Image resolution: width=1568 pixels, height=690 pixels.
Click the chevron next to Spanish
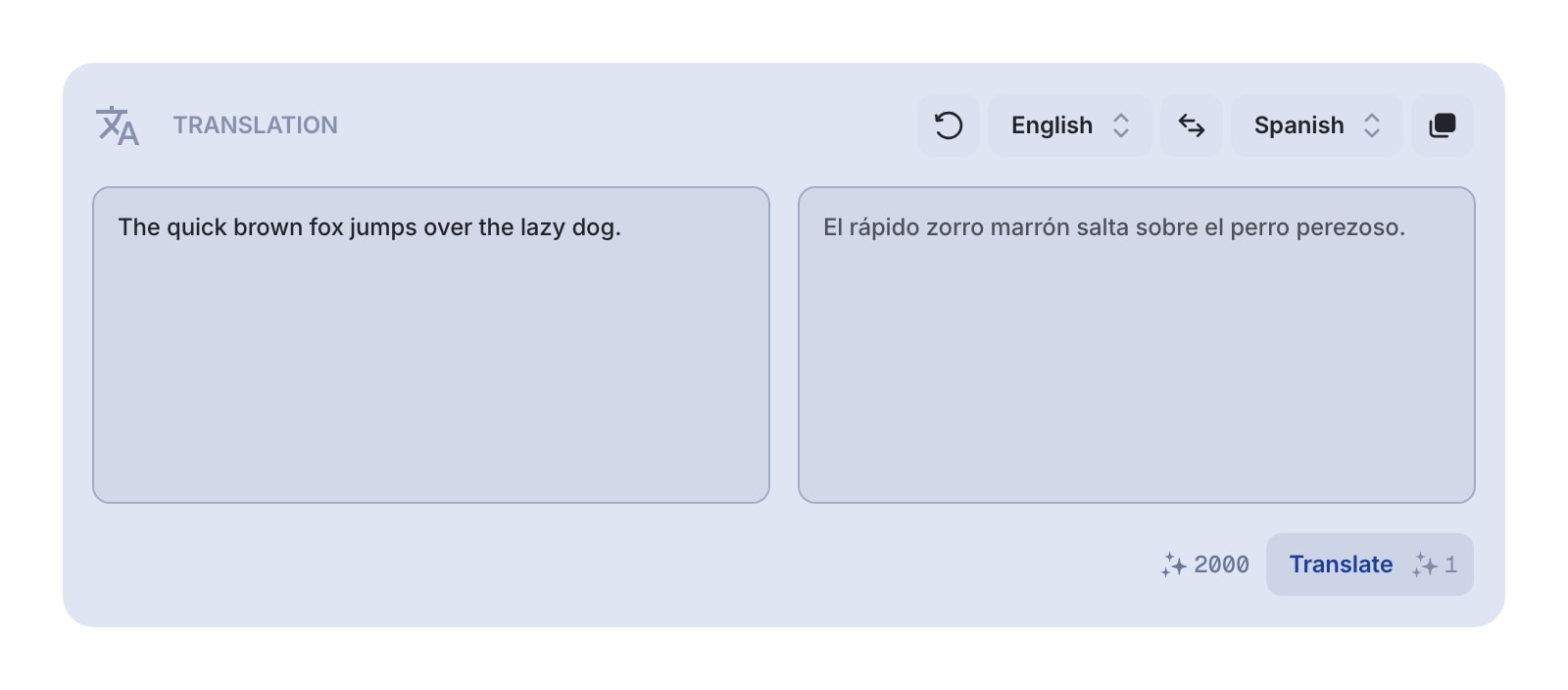tap(1372, 125)
